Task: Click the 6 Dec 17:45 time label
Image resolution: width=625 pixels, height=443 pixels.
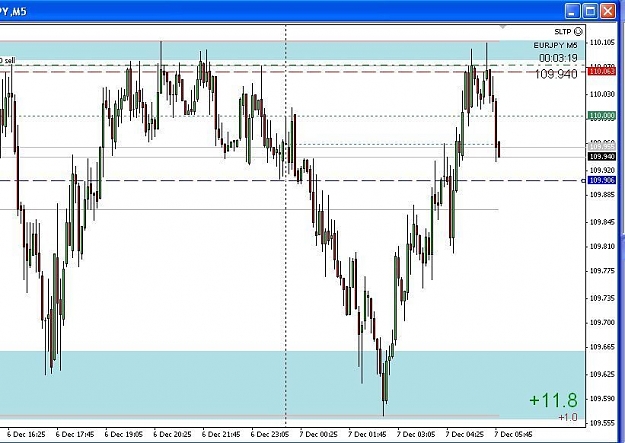Action: [75, 434]
